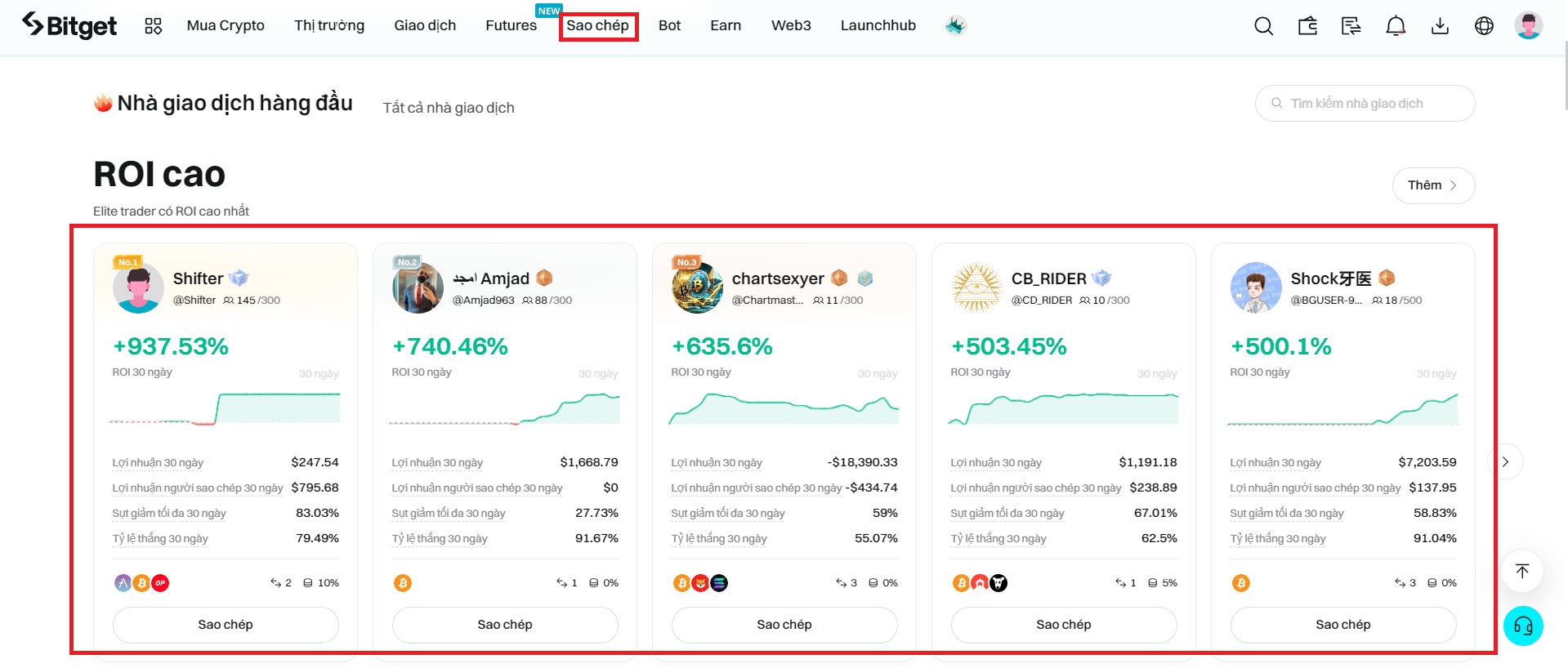Click the orange badge next to Shock牙医
Image resolution: width=1568 pixels, height=668 pixels.
point(1387,278)
